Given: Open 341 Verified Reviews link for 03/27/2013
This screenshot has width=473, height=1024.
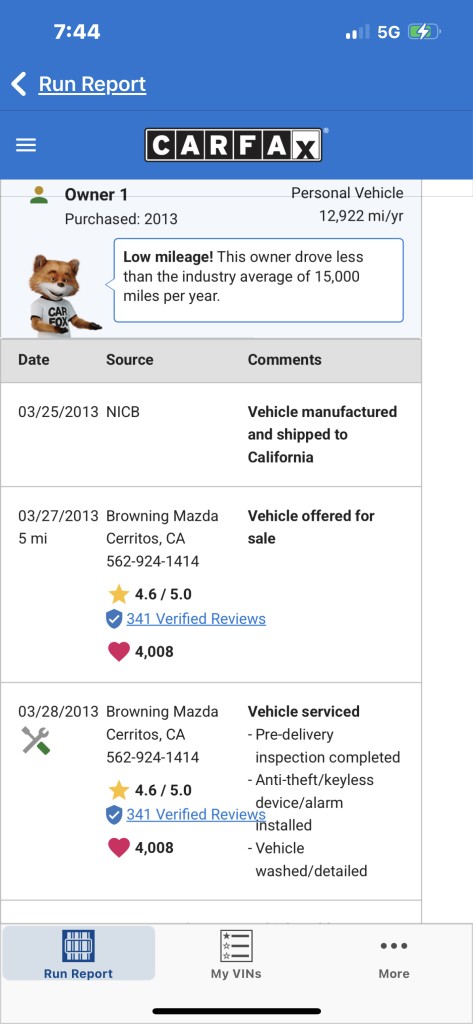Looking at the screenshot, I should (196, 618).
